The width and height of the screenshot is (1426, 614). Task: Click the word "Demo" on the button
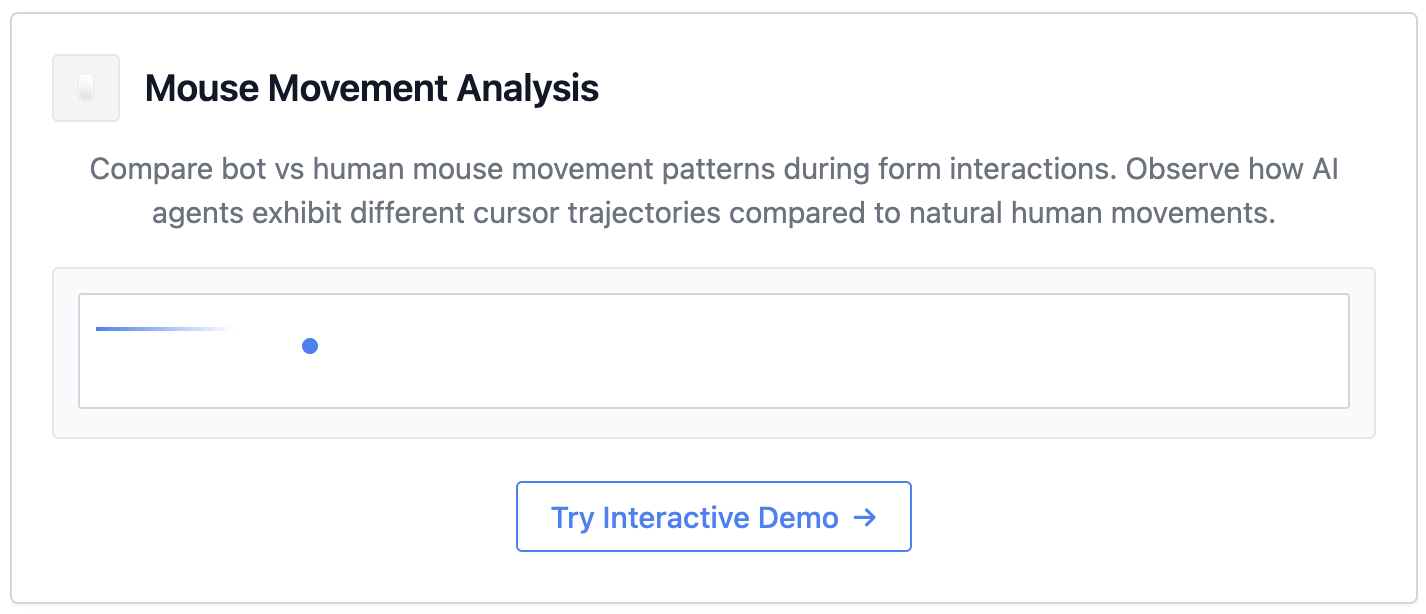[x=798, y=517]
